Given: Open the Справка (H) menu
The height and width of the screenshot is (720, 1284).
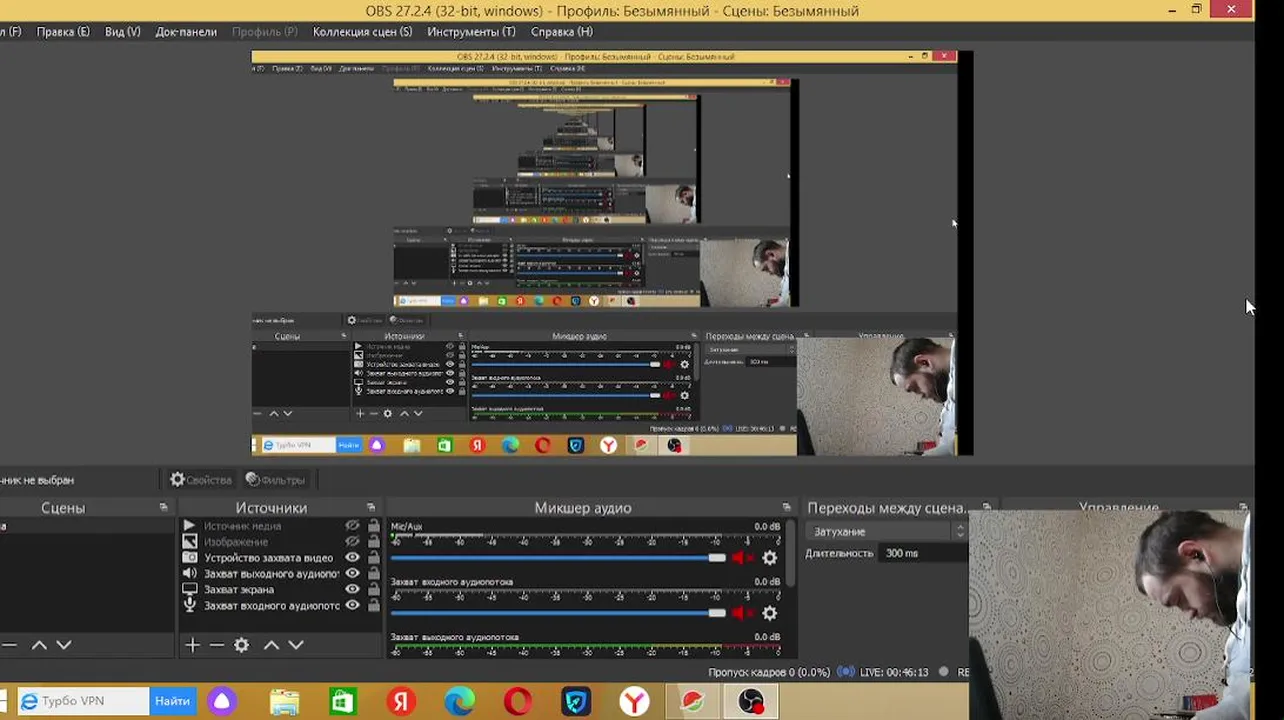Looking at the screenshot, I should (561, 32).
